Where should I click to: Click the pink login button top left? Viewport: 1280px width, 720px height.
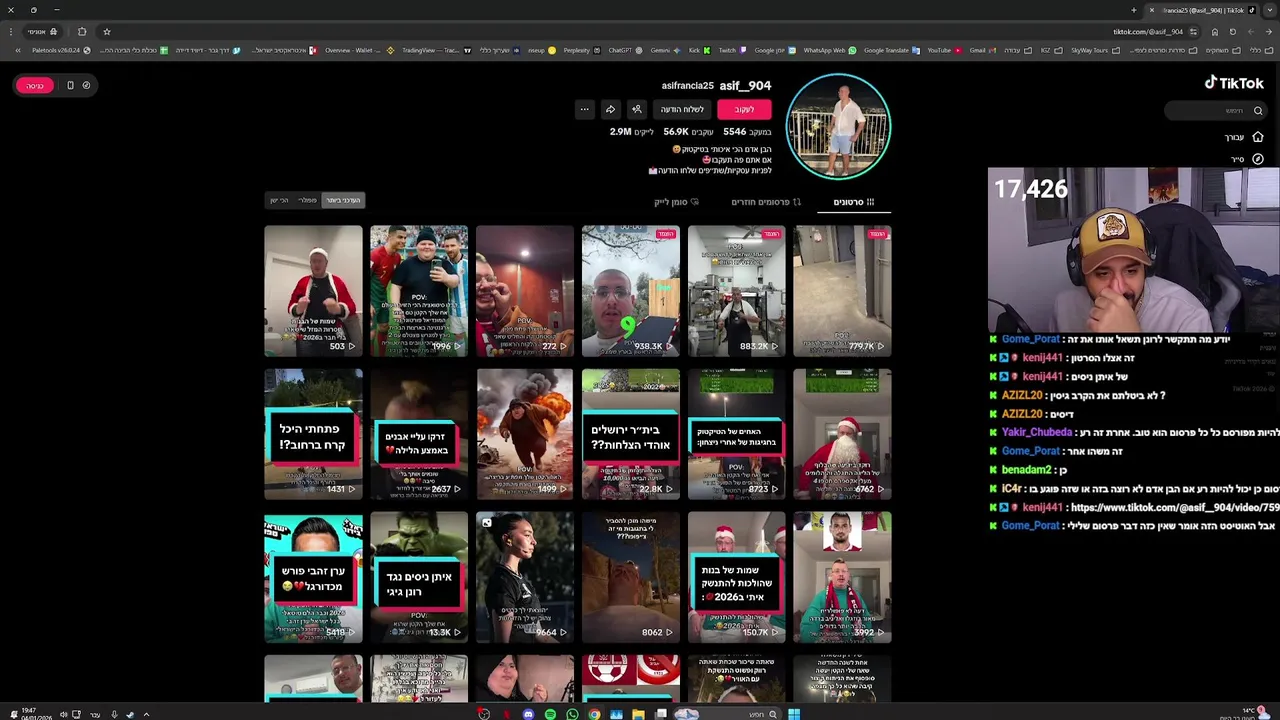35,85
